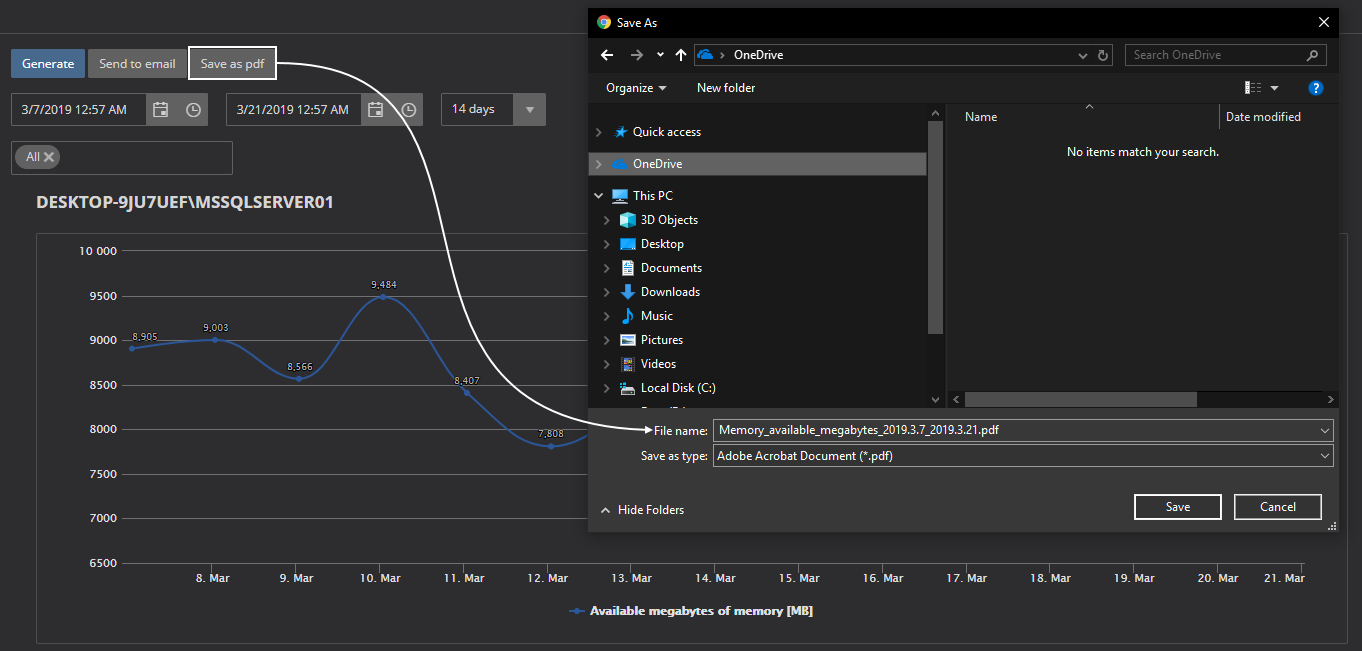Expand the Save as type dropdown

(x=1325, y=456)
